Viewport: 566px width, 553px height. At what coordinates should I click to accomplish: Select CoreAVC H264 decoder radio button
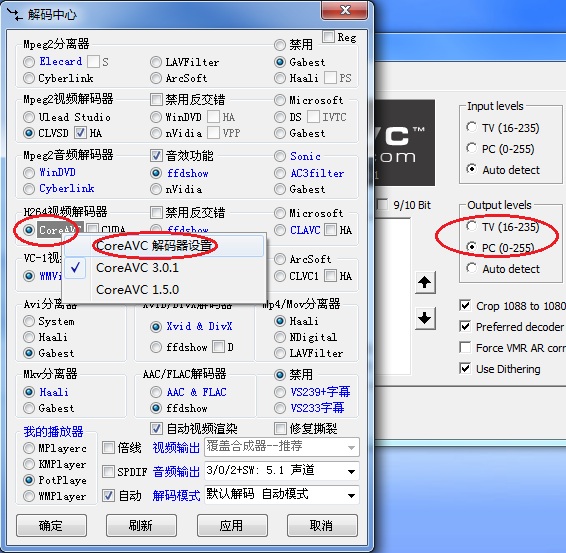tap(29, 230)
